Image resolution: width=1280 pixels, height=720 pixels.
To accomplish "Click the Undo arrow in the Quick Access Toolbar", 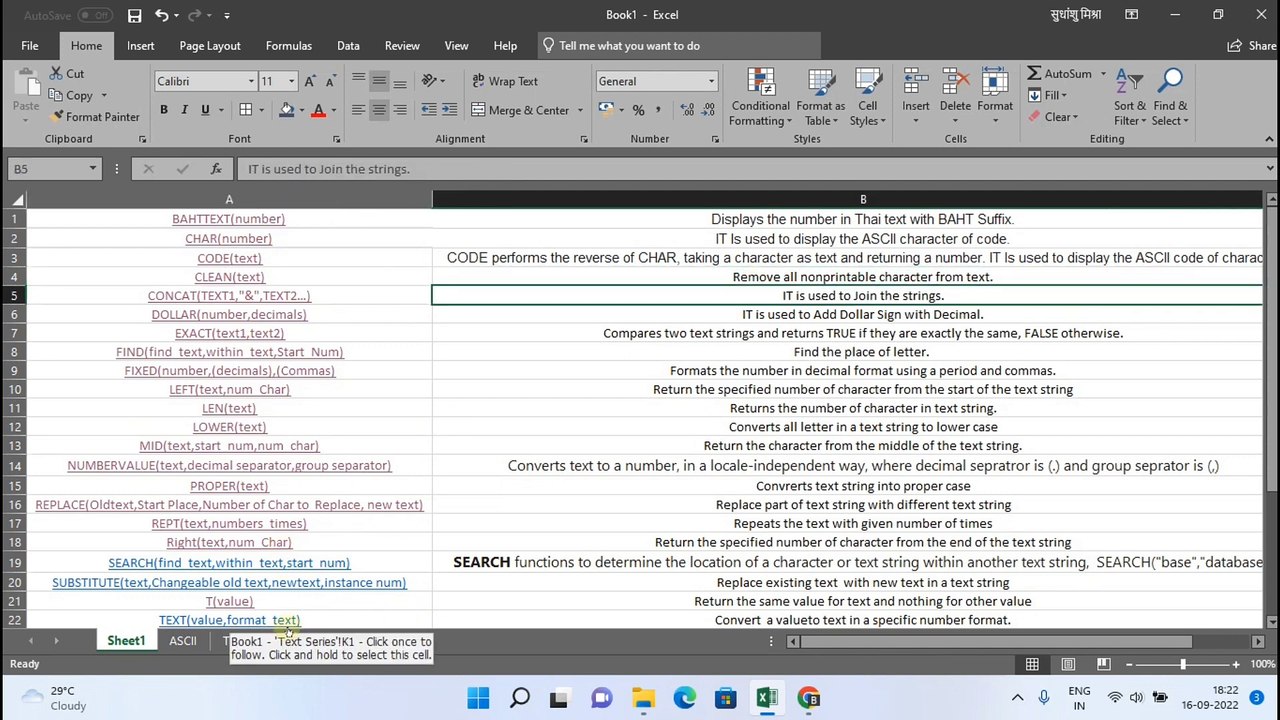I will 161,15.
